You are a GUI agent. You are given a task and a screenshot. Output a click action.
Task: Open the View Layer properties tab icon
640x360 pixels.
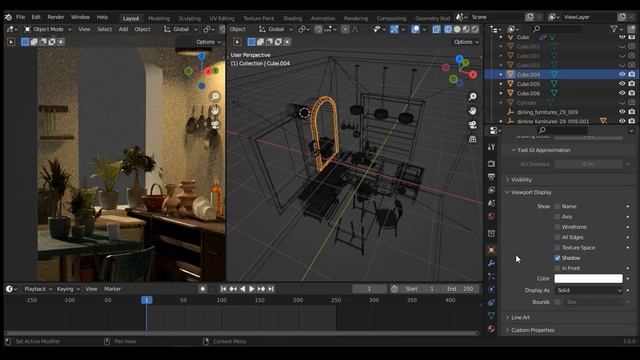tap(491, 190)
